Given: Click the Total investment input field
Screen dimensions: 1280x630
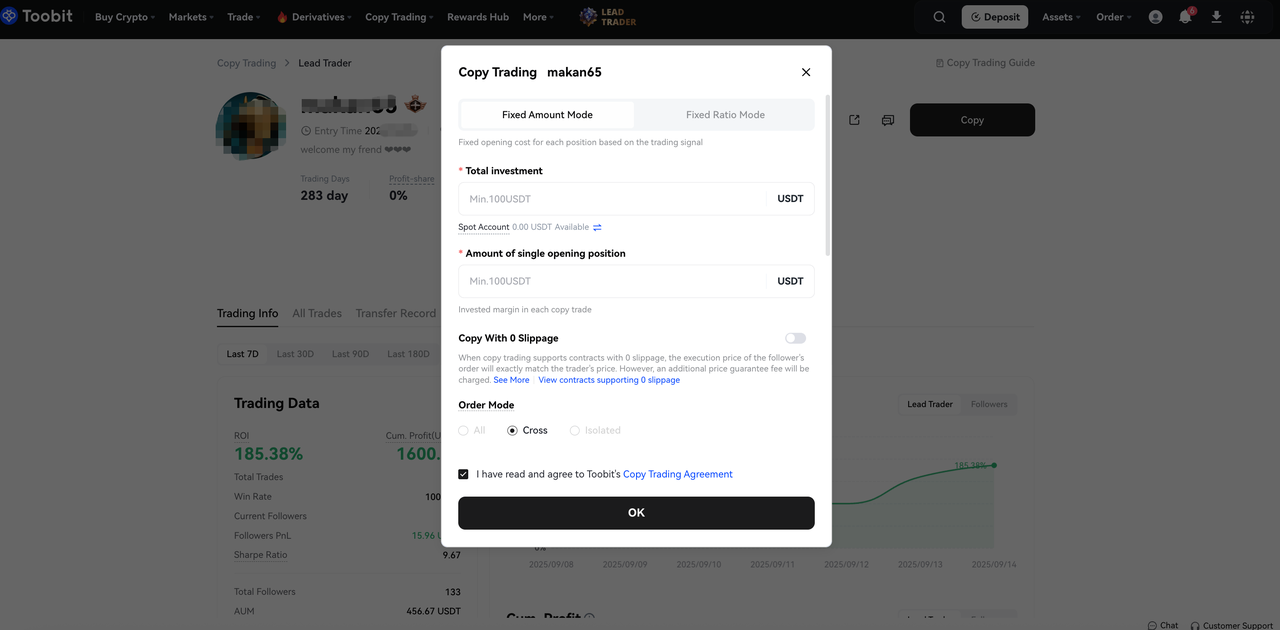Looking at the screenshot, I should (x=612, y=199).
